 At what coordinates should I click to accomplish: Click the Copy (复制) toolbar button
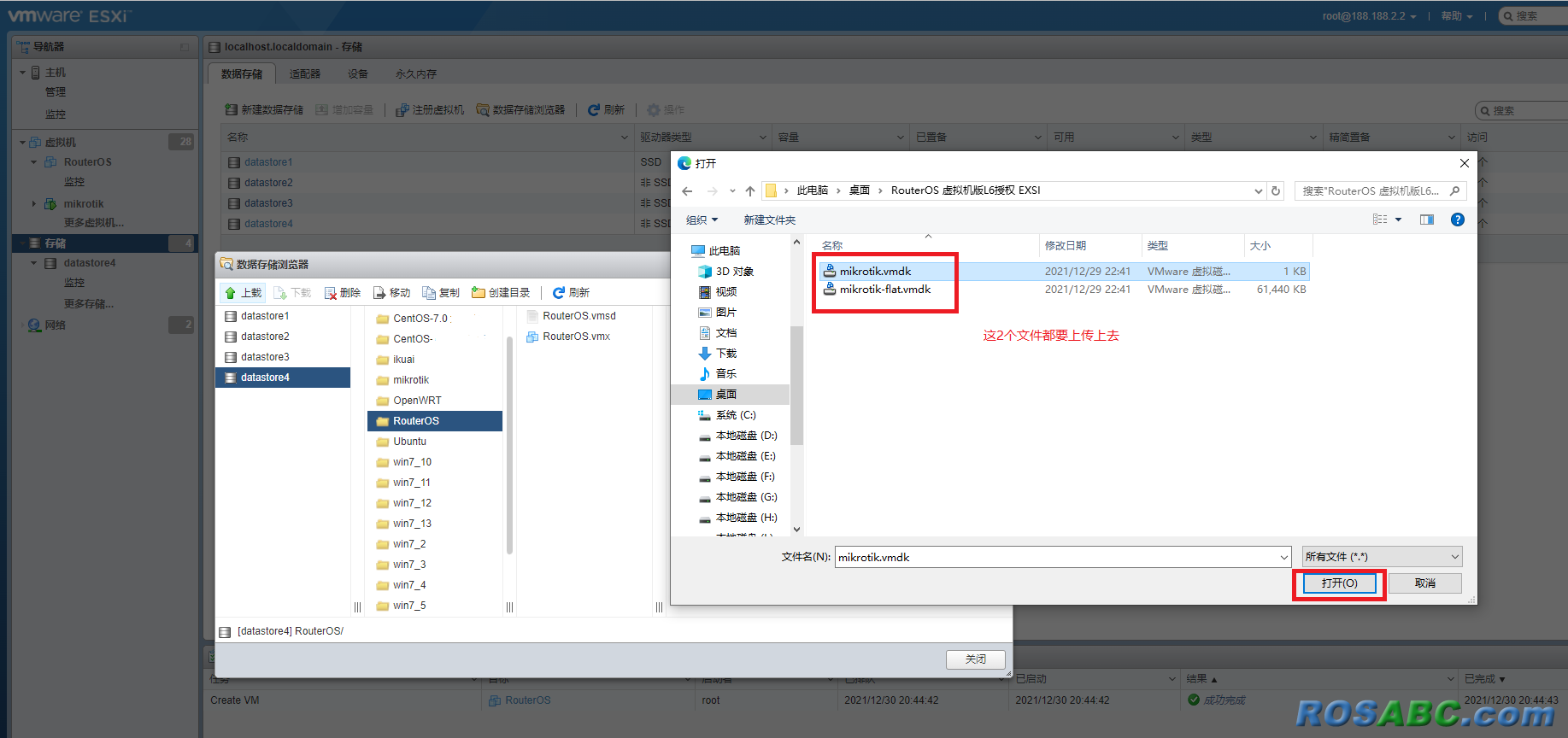(441, 293)
